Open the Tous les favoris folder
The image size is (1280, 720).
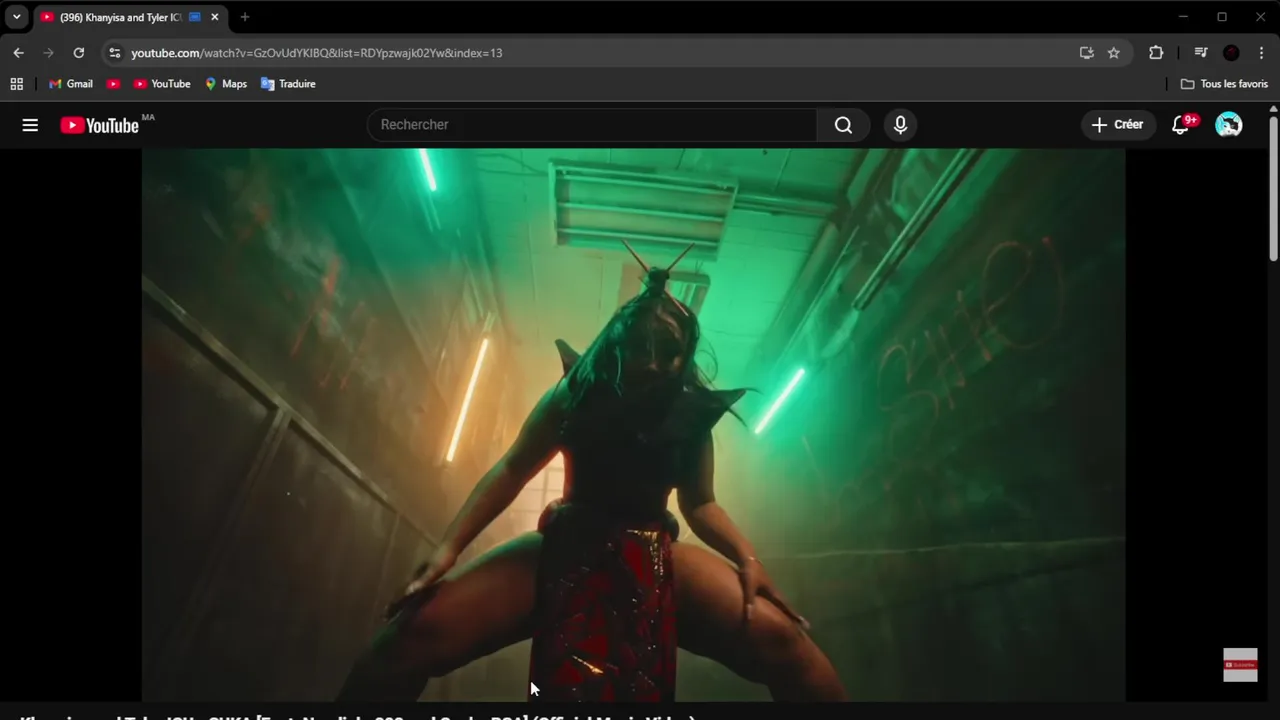click(x=1224, y=84)
